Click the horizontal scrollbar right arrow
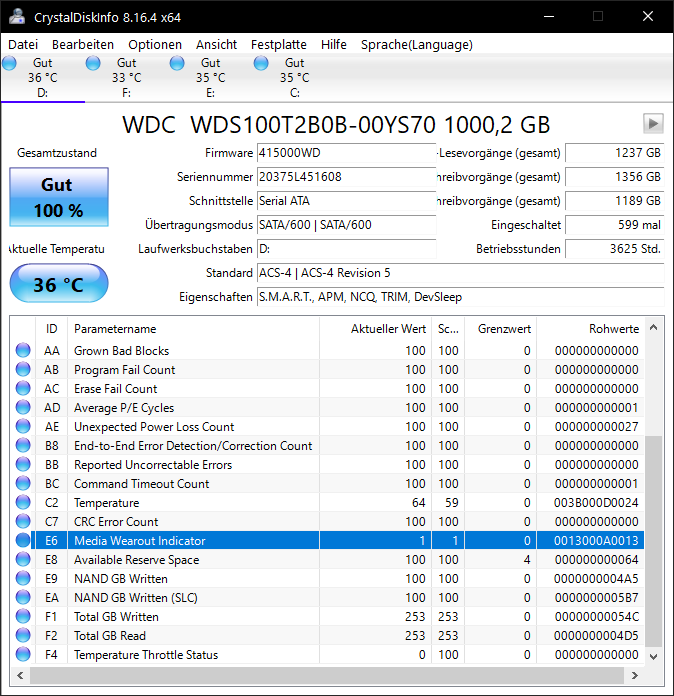 tap(635, 675)
